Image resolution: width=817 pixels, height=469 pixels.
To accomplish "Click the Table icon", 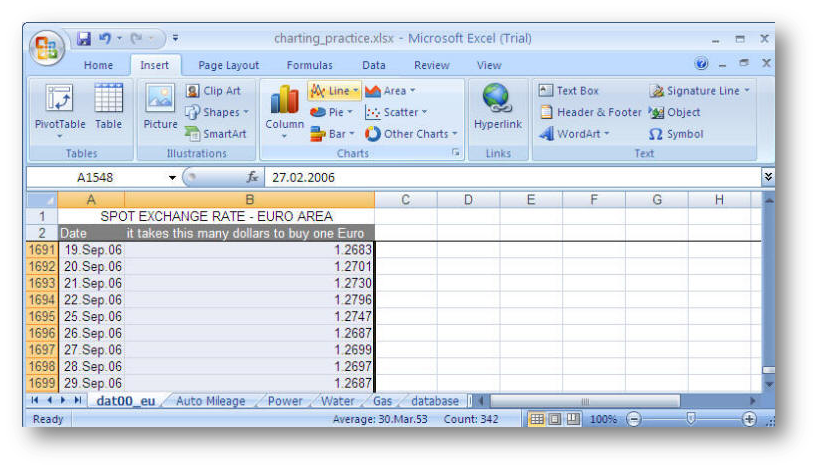I will (x=108, y=108).
